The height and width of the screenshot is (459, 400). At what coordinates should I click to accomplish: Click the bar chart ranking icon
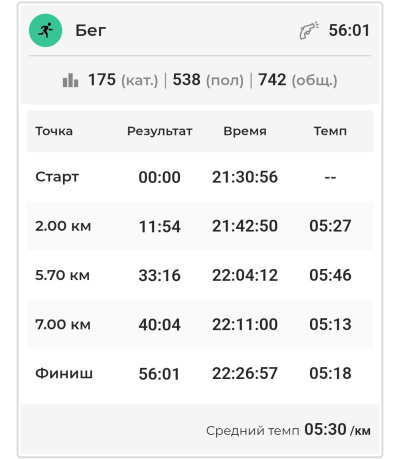[70, 80]
